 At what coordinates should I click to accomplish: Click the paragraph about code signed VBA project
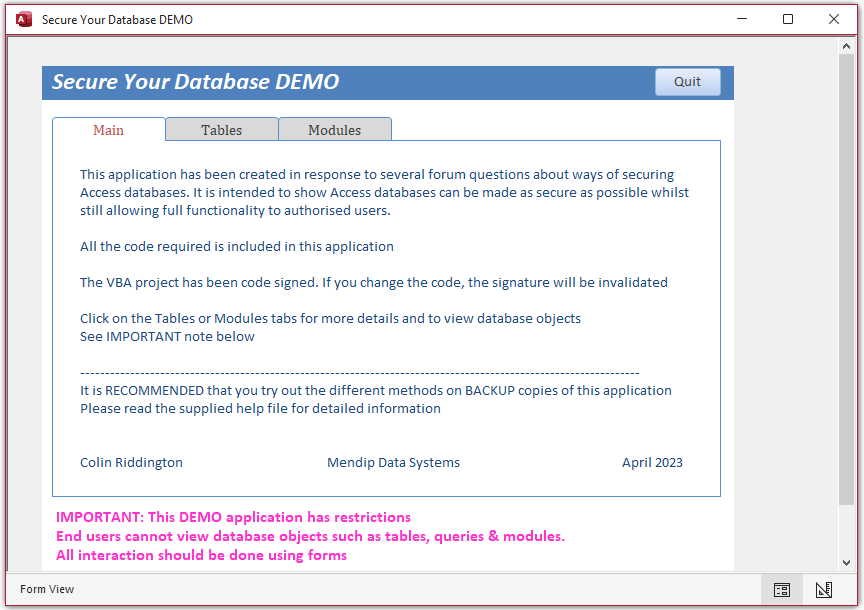(x=374, y=283)
